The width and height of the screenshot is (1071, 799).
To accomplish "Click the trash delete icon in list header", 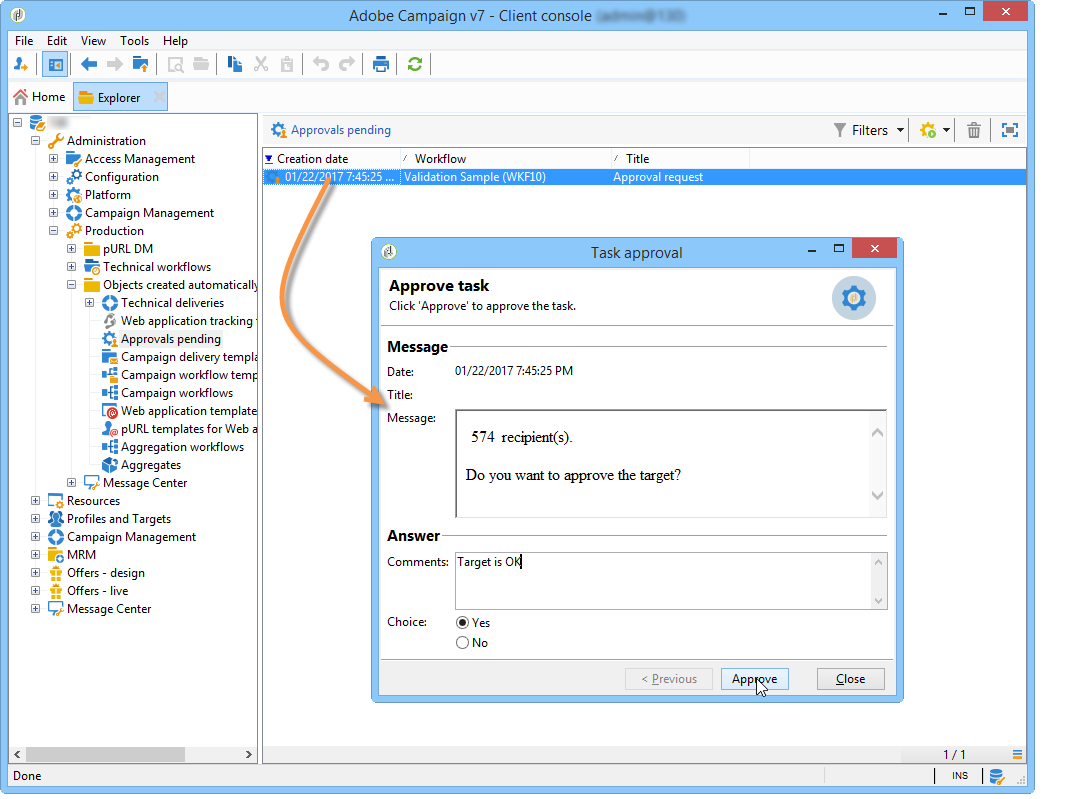I will click(x=974, y=130).
